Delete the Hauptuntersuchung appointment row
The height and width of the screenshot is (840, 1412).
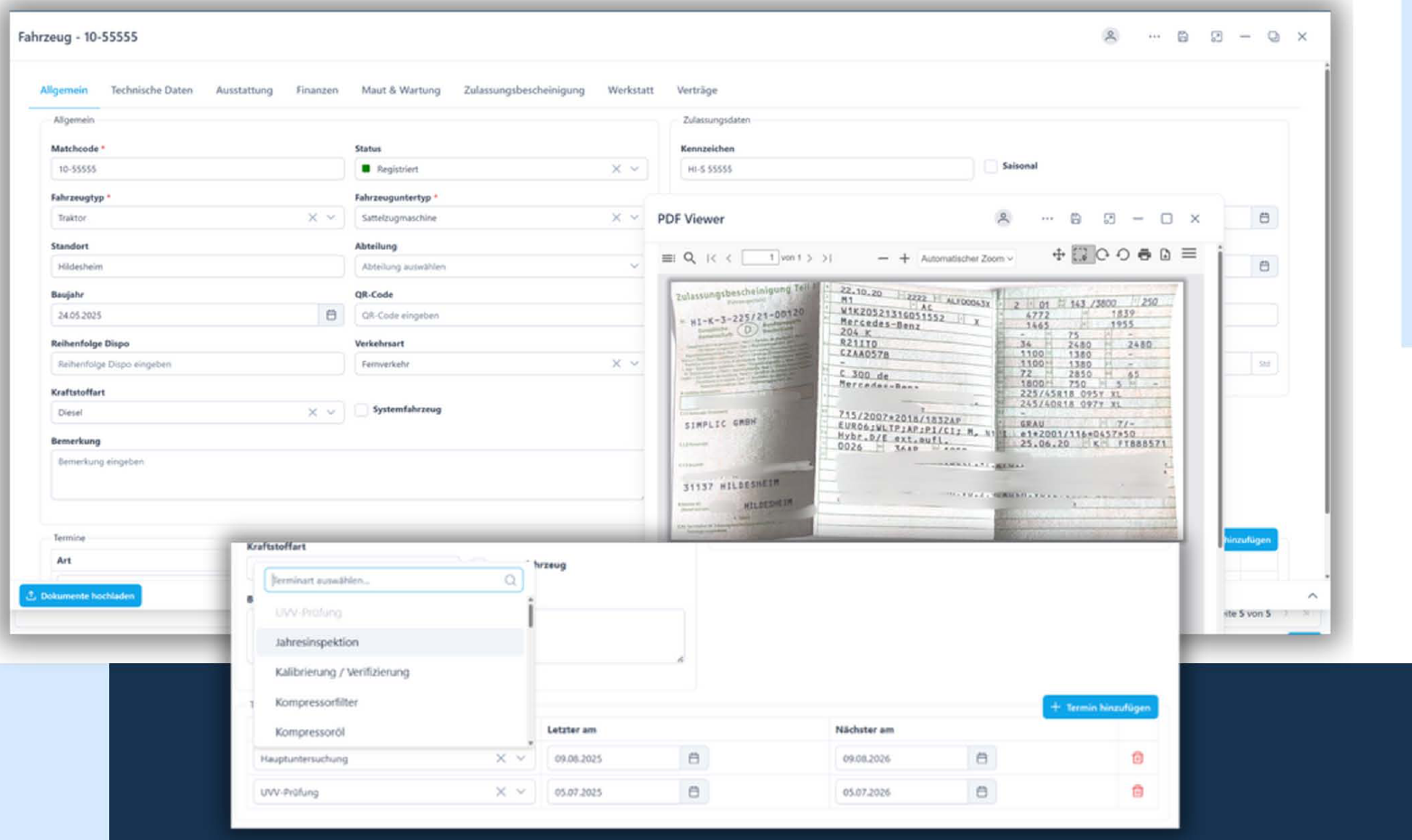[x=1137, y=758]
